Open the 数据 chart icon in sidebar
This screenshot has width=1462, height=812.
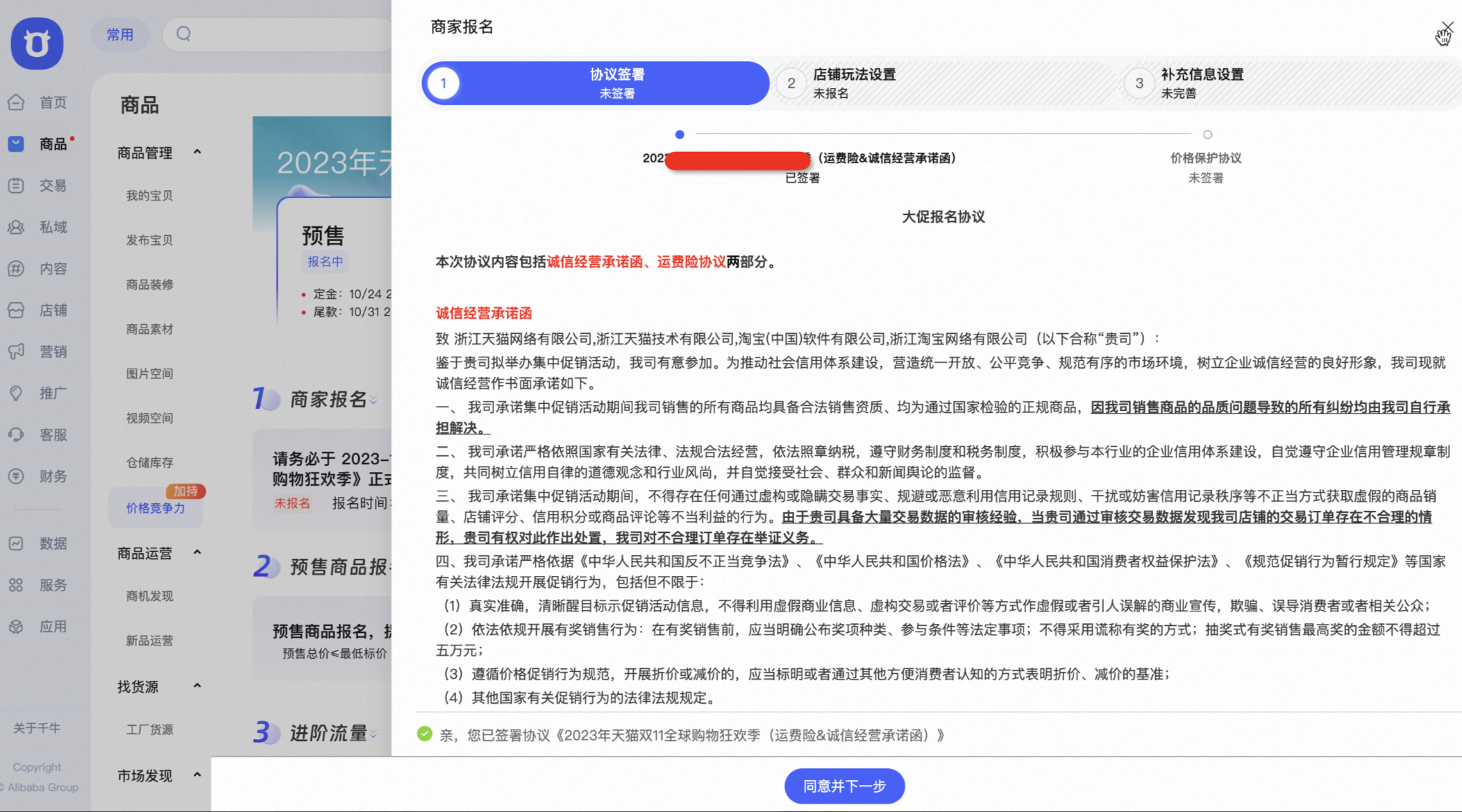[x=17, y=543]
